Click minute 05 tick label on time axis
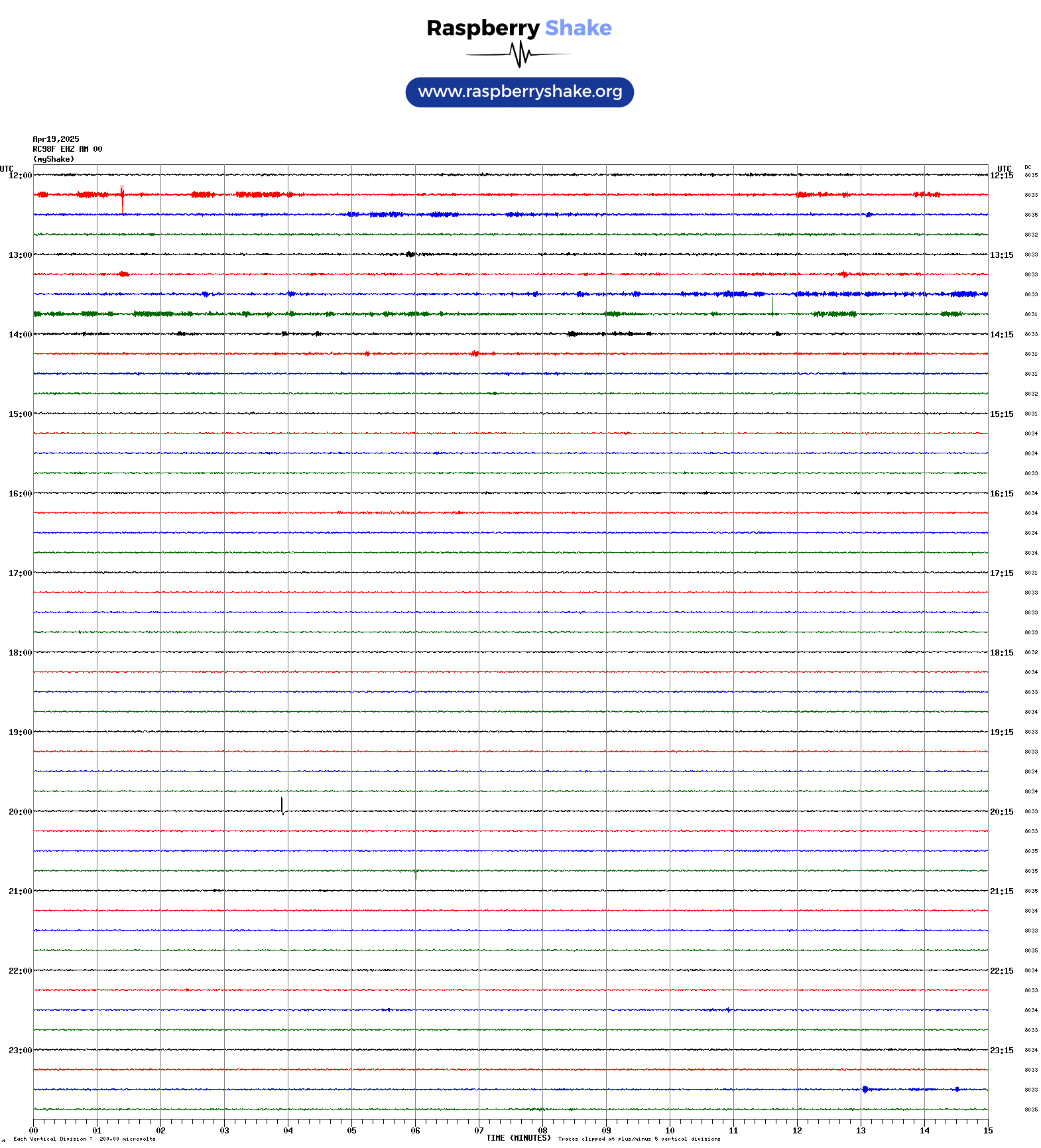The height and width of the screenshot is (1148, 1041). 351,1131
